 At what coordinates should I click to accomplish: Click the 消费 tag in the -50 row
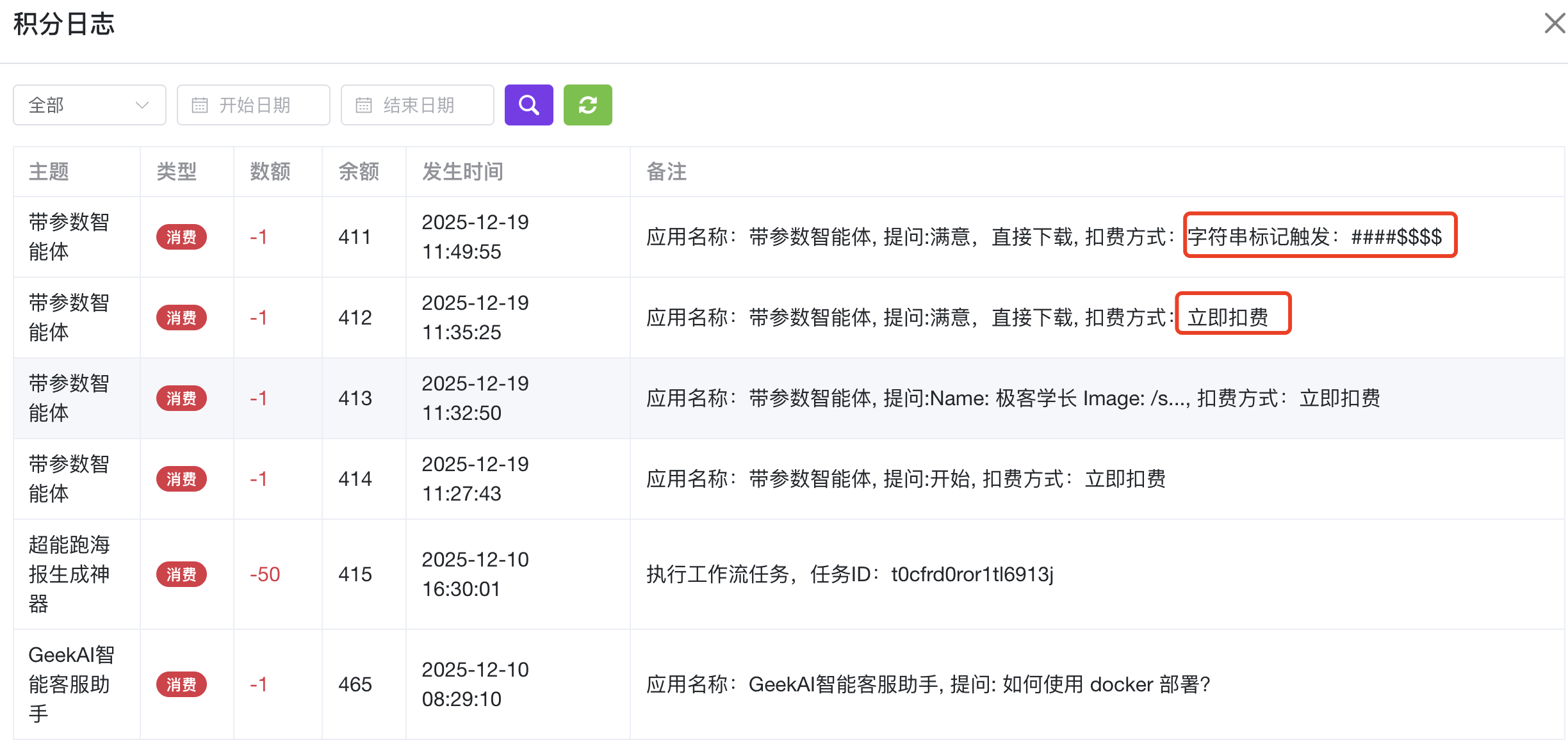tap(181, 574)
